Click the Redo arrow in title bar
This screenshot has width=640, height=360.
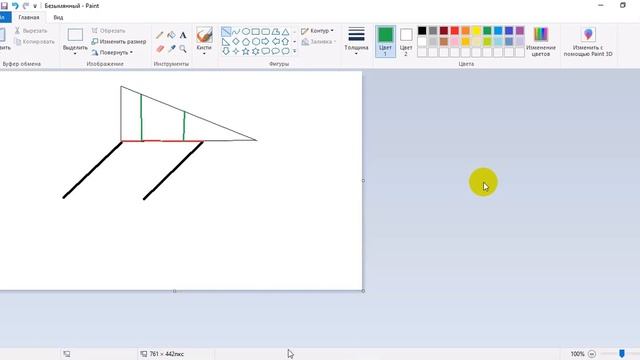point(26,6)
